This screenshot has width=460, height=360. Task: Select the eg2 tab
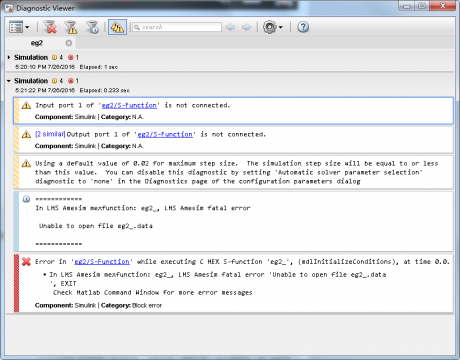point(37,43)
